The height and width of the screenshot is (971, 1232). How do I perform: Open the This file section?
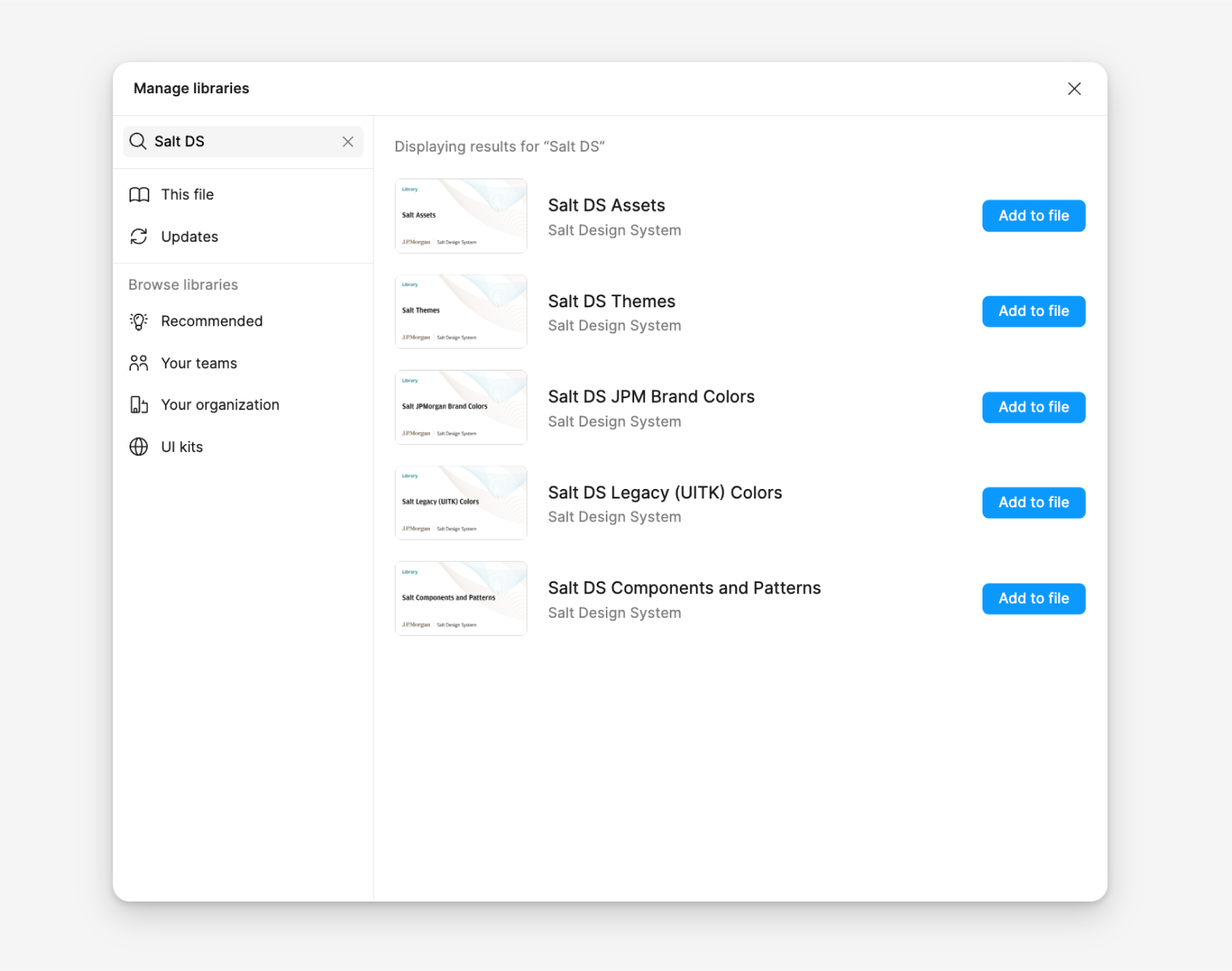pos(187,194)
